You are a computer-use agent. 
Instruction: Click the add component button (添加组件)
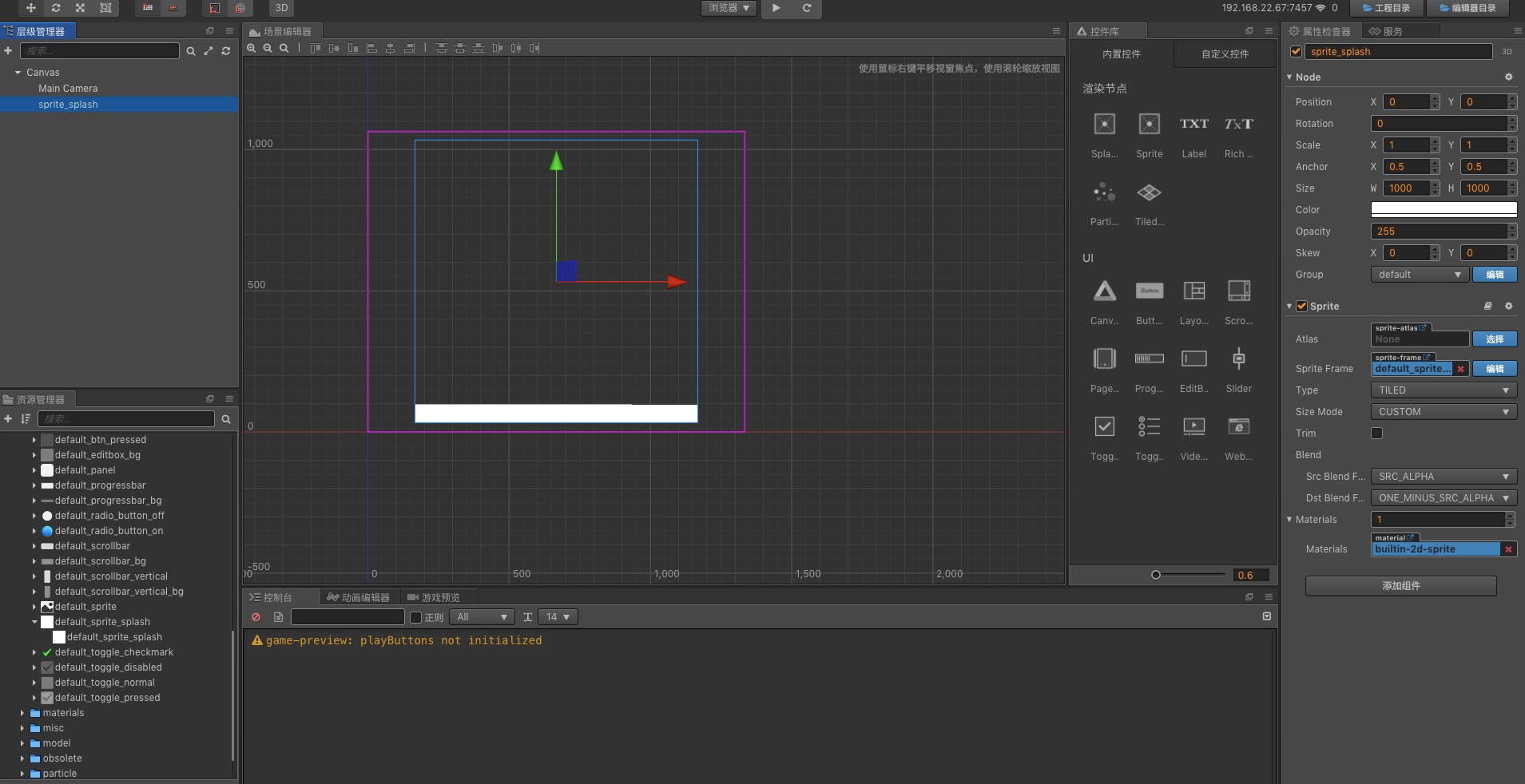coord(1400,586)
